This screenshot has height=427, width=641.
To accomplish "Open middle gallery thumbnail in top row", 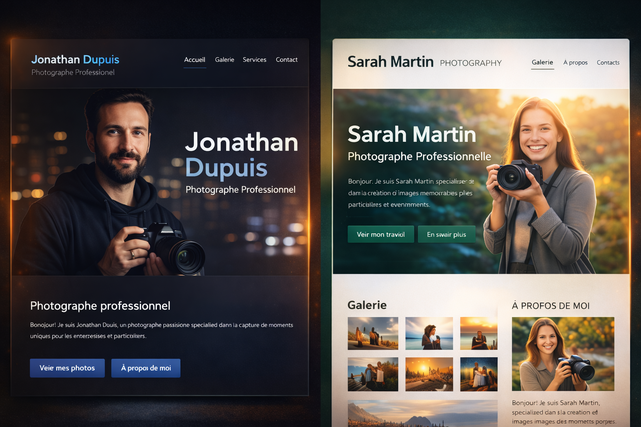I will tap(429, 333).
